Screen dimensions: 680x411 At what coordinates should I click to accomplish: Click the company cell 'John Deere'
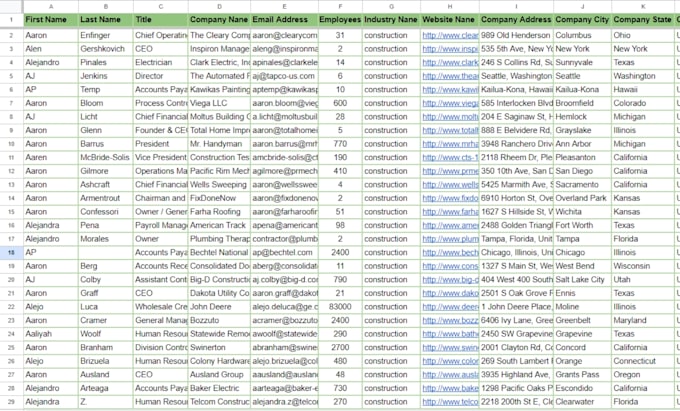219,307
